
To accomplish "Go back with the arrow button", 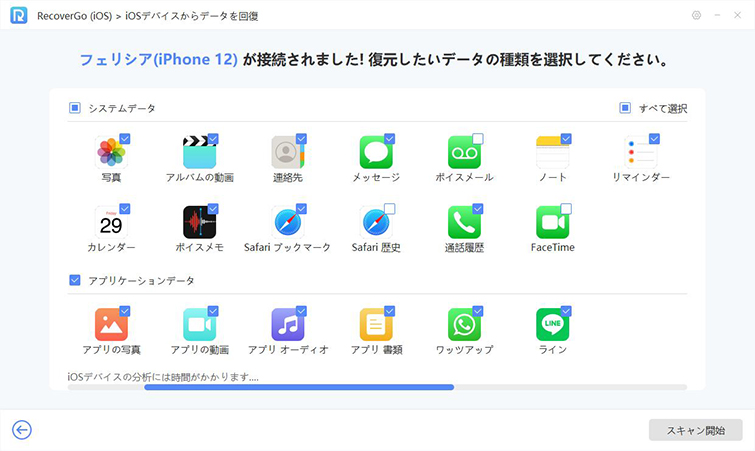I will click(22, 430).
